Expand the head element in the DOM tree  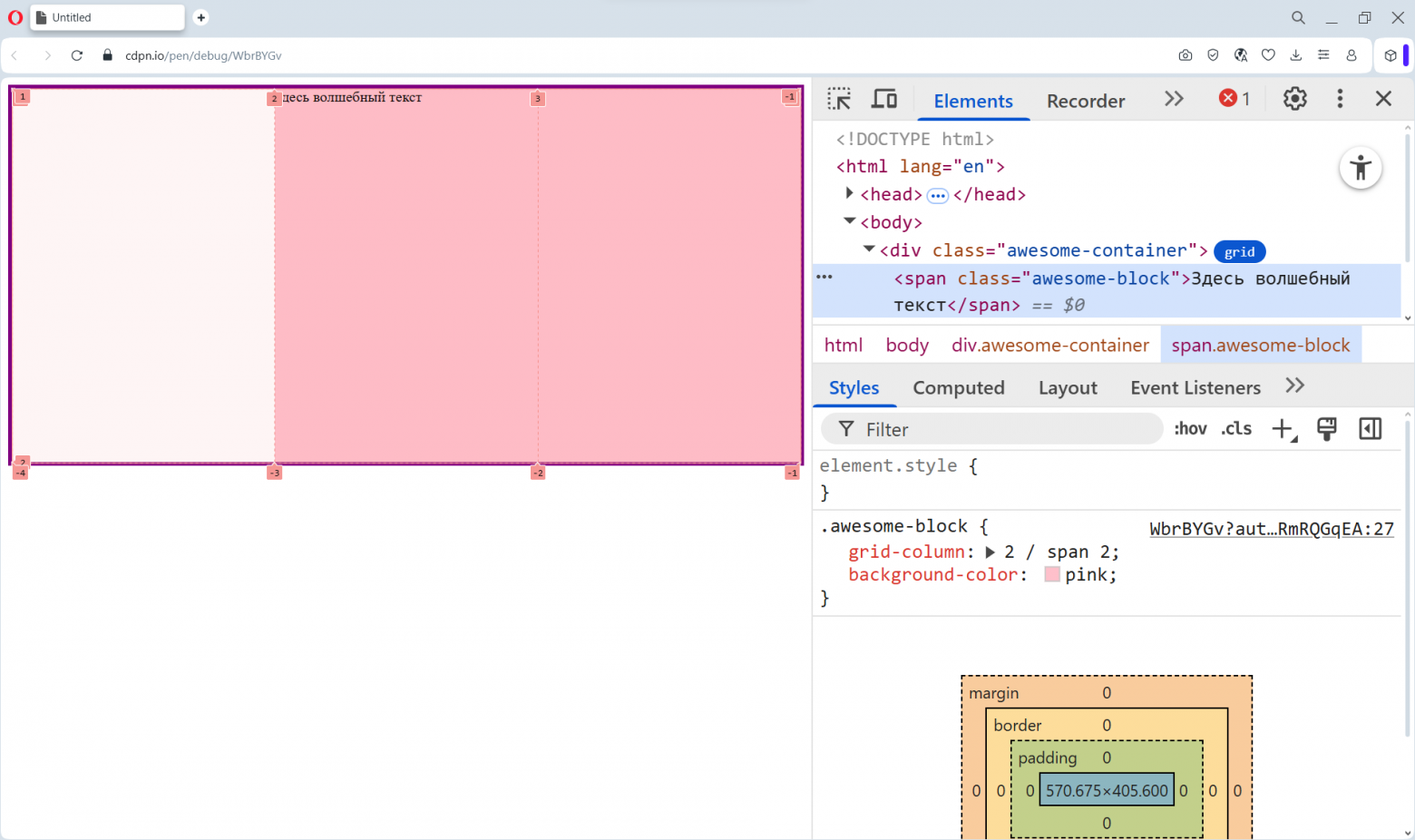tap(849, 193)
